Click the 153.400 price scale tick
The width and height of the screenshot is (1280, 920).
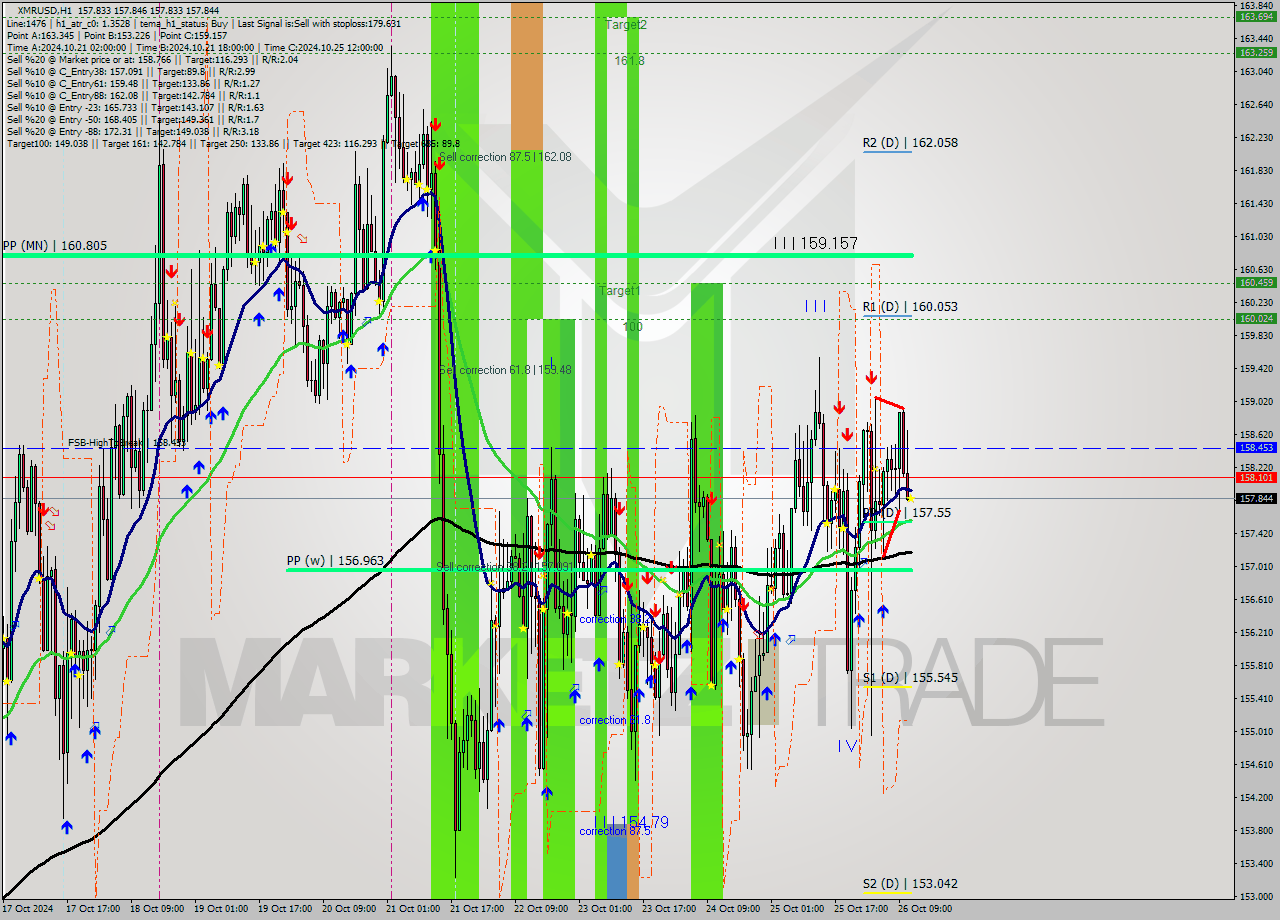pos(1256,863)
